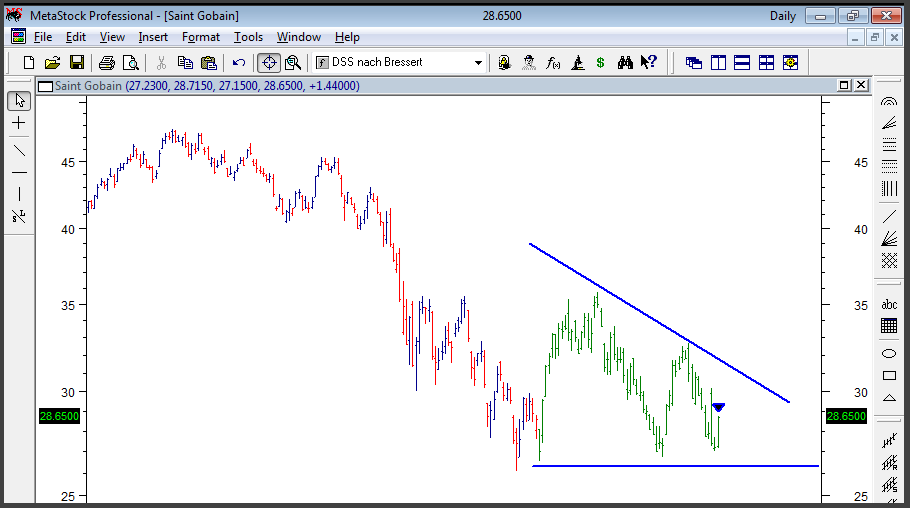Select the arrow pointer tool
This screenshot has height=508, width=910.
[19, 100]
